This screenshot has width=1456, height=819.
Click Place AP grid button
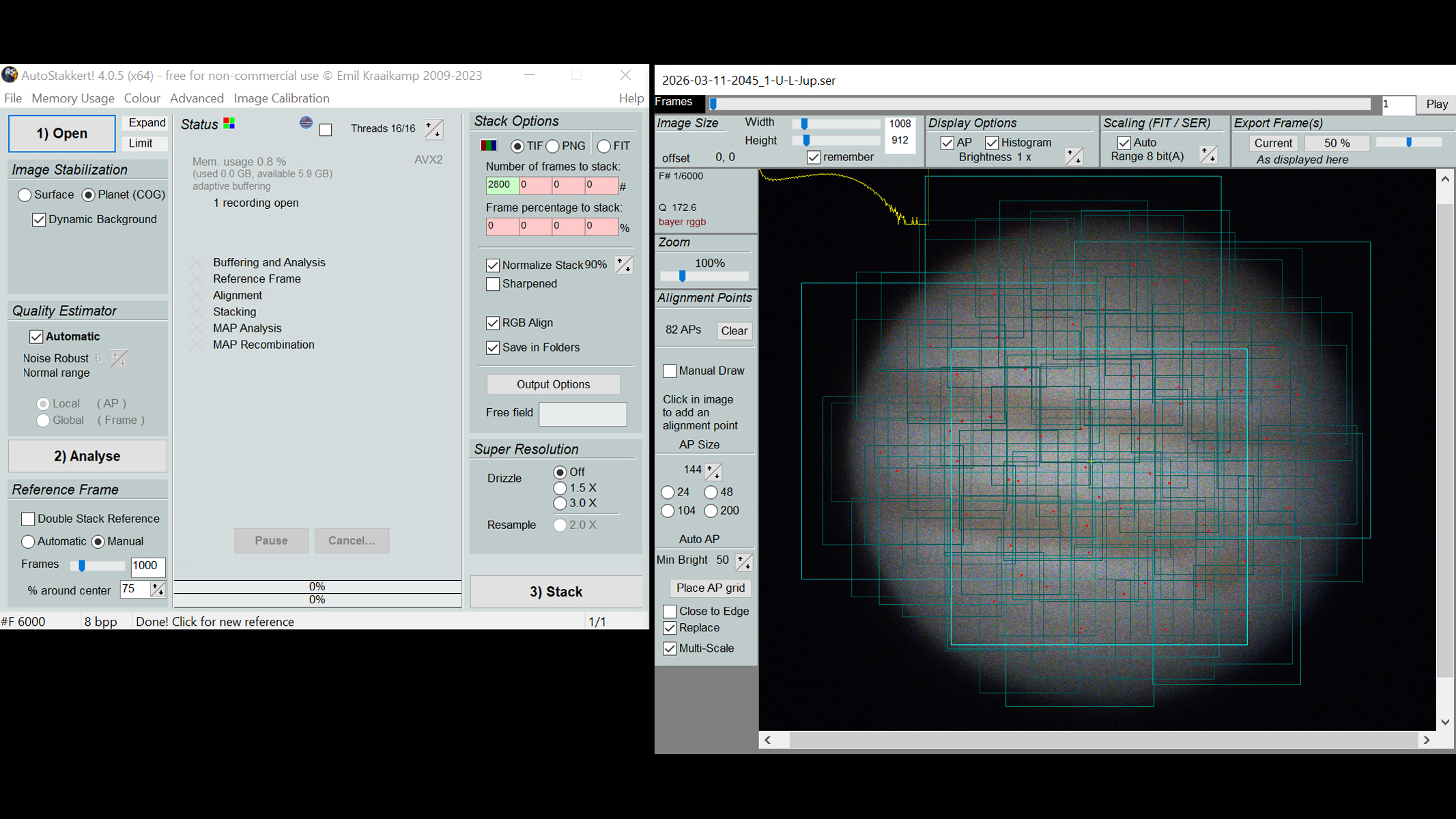[711, 588]
